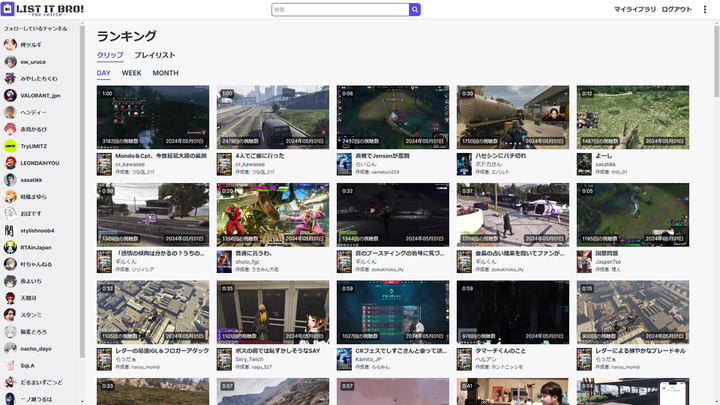Open VALORANT_jpn channel avatar

pyautogui.click(x=10, y=96)
